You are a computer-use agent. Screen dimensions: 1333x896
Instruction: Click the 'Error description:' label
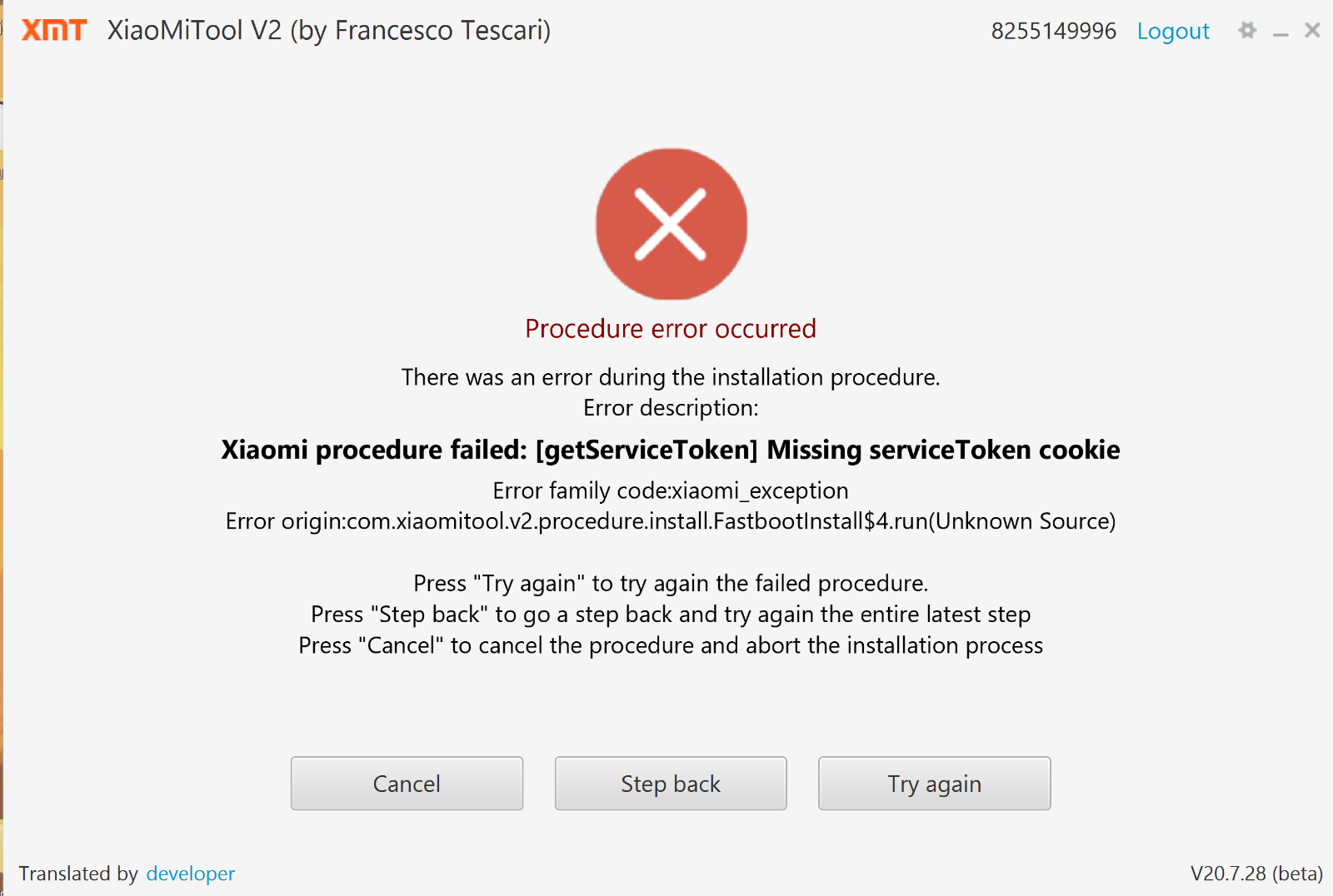click(671, 408)
